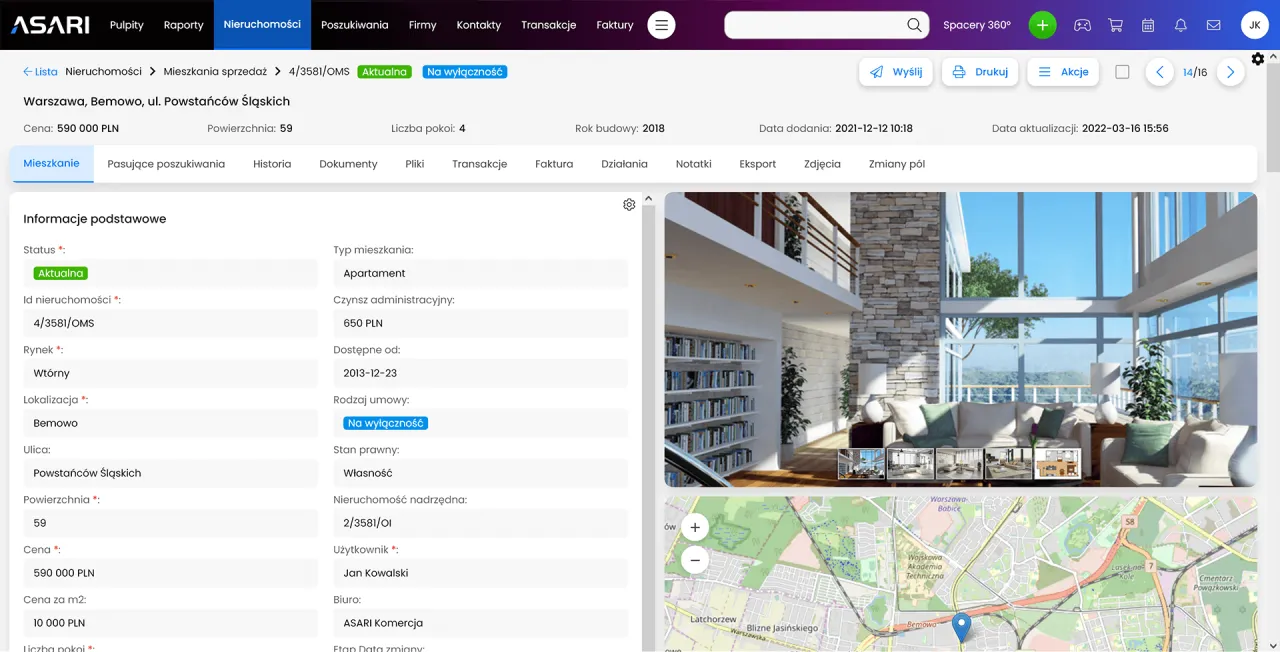Viewport: 1280px width, 652px height.
Task: Go to previous record with left chevron
Action: coord(1159,72)
